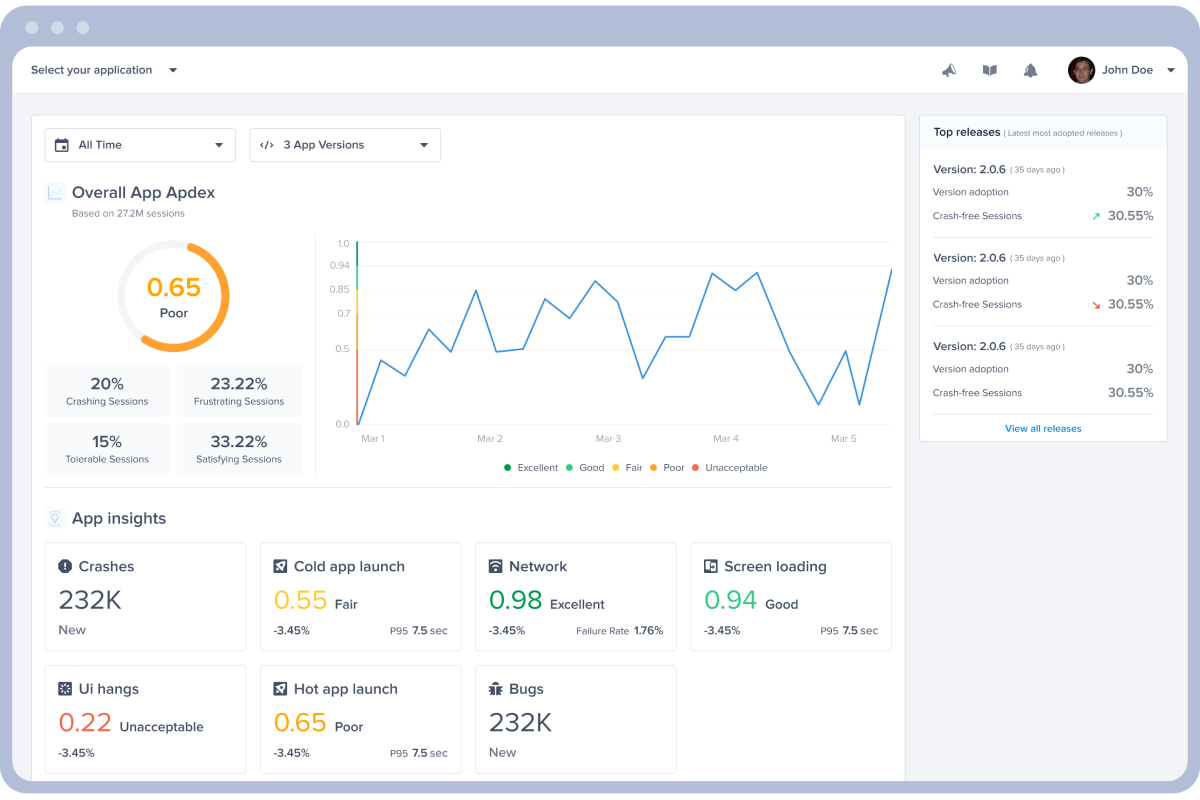Click the megaphone announcements icon

click(949, 70)
